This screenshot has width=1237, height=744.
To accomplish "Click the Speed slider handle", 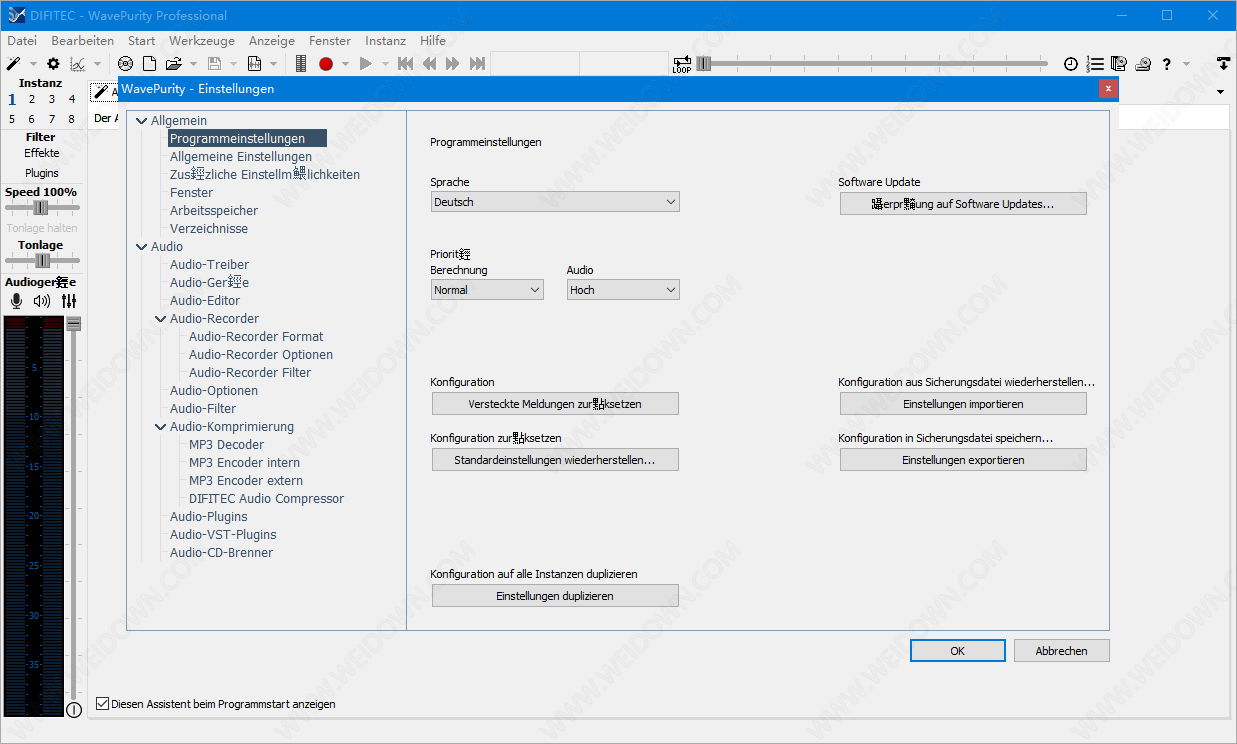I will (40, 208).
